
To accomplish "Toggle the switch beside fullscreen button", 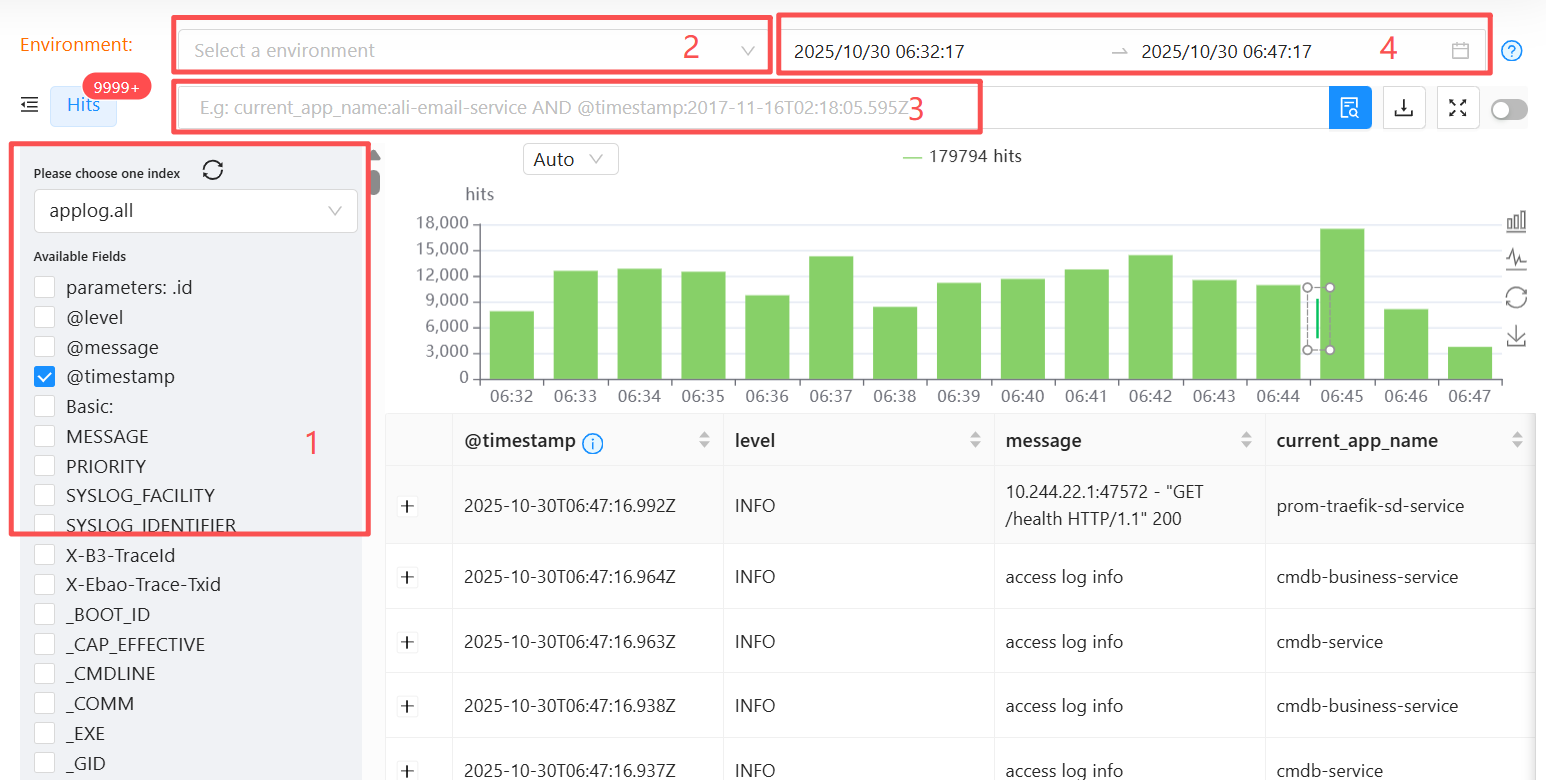I will (1509, 110).
